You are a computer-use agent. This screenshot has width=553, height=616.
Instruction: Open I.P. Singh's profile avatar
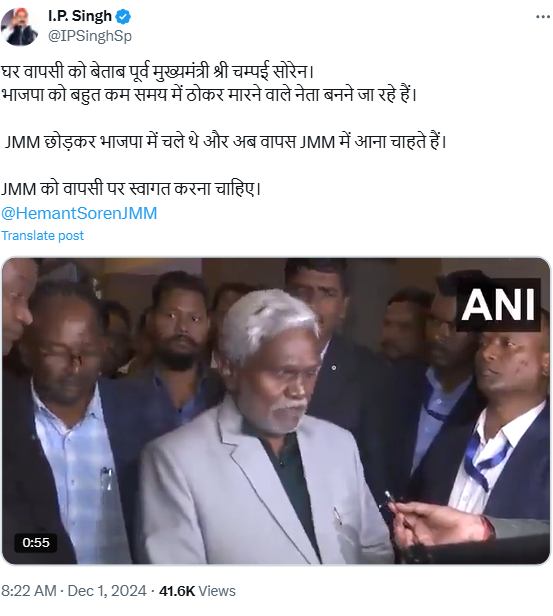(x=20, y=27)
